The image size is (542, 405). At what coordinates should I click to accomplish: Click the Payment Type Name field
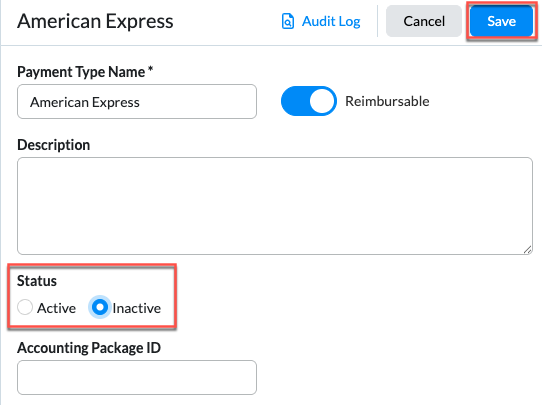(x=137, y=102)
